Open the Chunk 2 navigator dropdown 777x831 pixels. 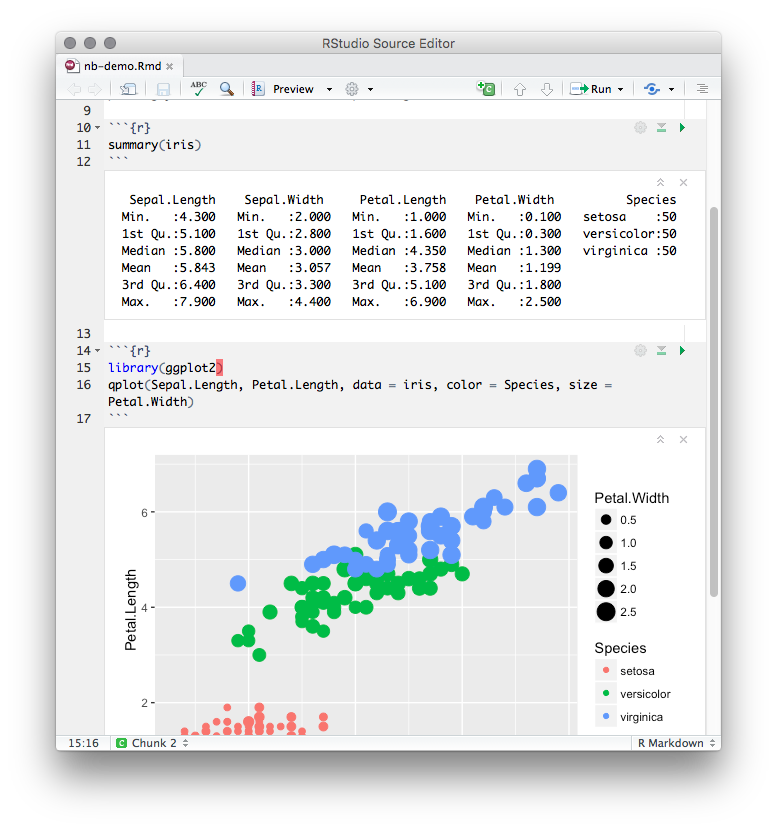[153, 743]
